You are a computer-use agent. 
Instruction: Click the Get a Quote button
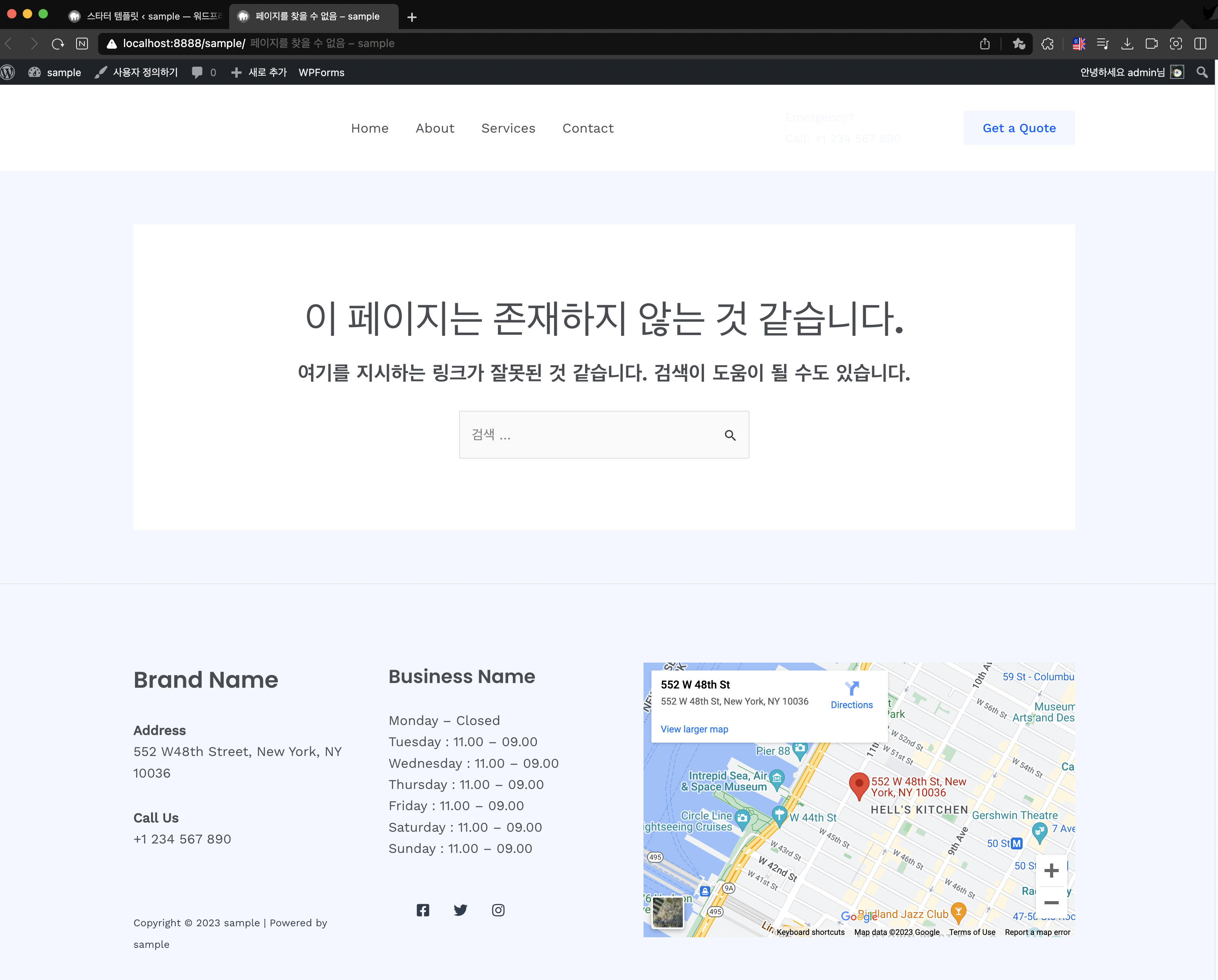point(1019,128)
